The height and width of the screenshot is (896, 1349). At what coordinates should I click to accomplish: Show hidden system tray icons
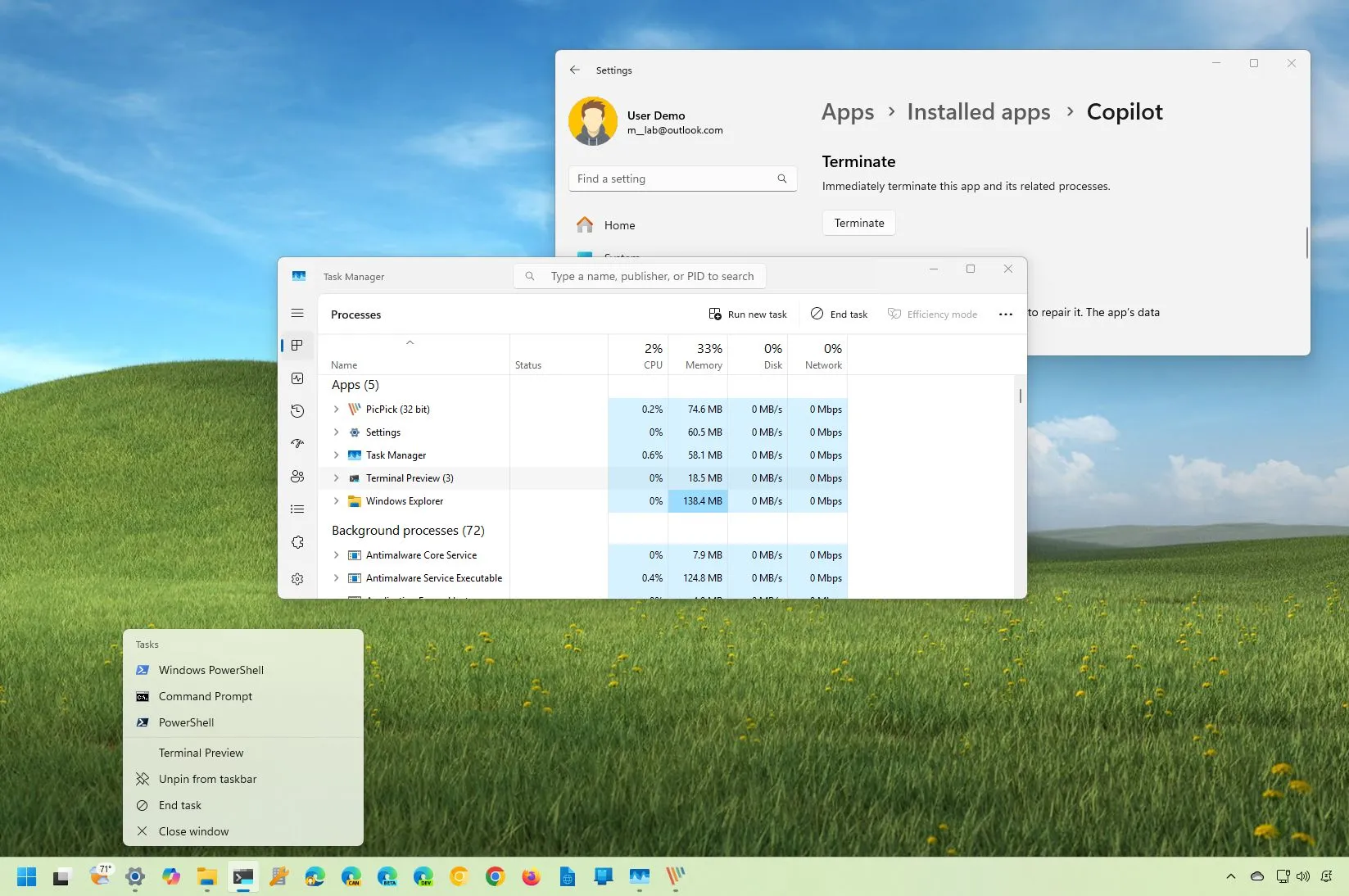click(x=1230, y=877)
